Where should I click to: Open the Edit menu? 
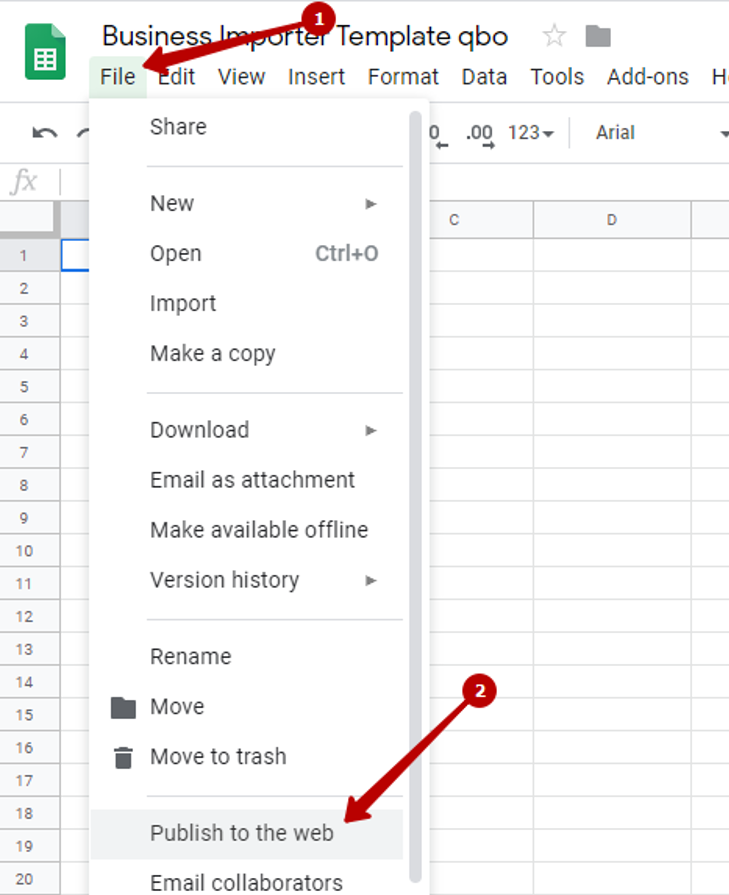coord(176,77)
